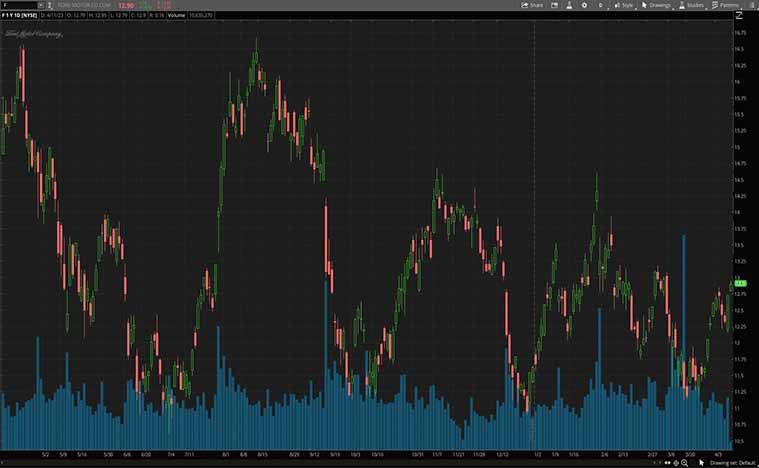The width and height of the screenshot is (759, 468).
Task: Click the green current price tag on axis
Action: (740, 283)
